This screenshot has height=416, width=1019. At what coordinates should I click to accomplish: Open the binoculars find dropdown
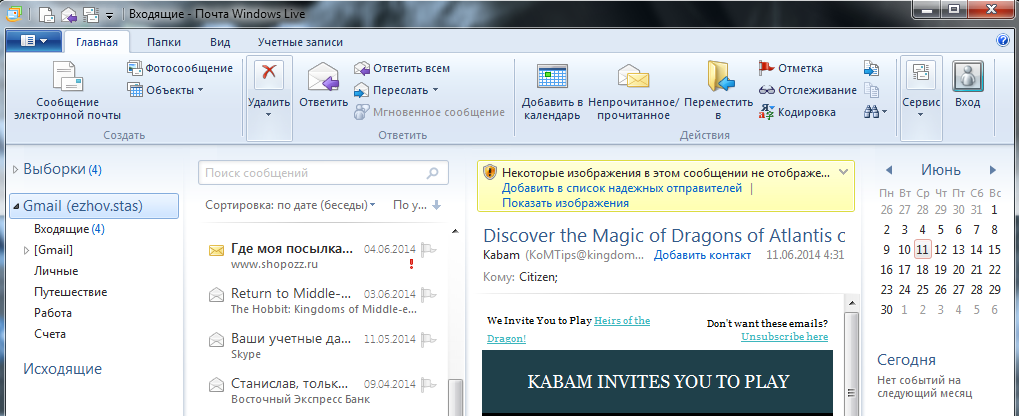click(x=875, y=112)
